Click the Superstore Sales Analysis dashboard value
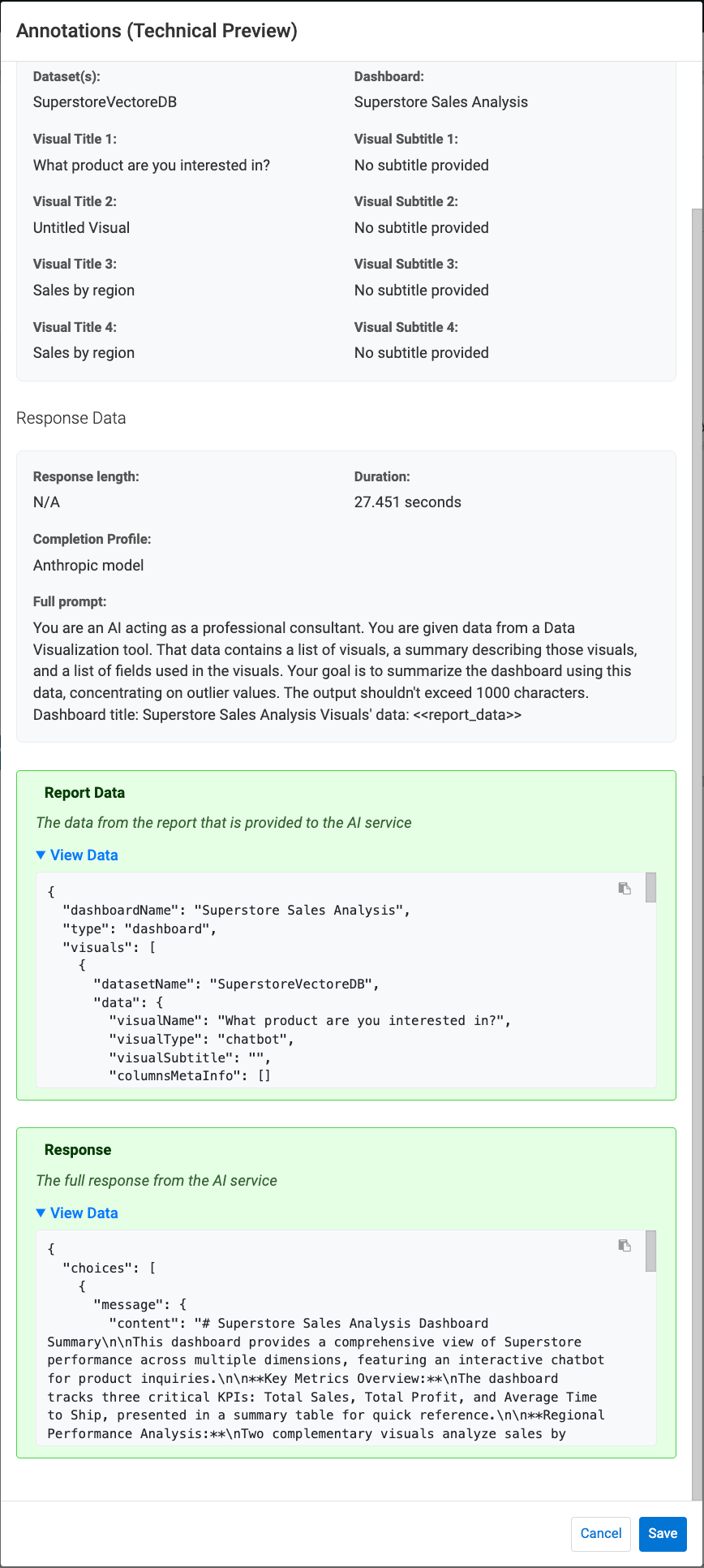Screen dimensions: 704x1568 [440, 102]
